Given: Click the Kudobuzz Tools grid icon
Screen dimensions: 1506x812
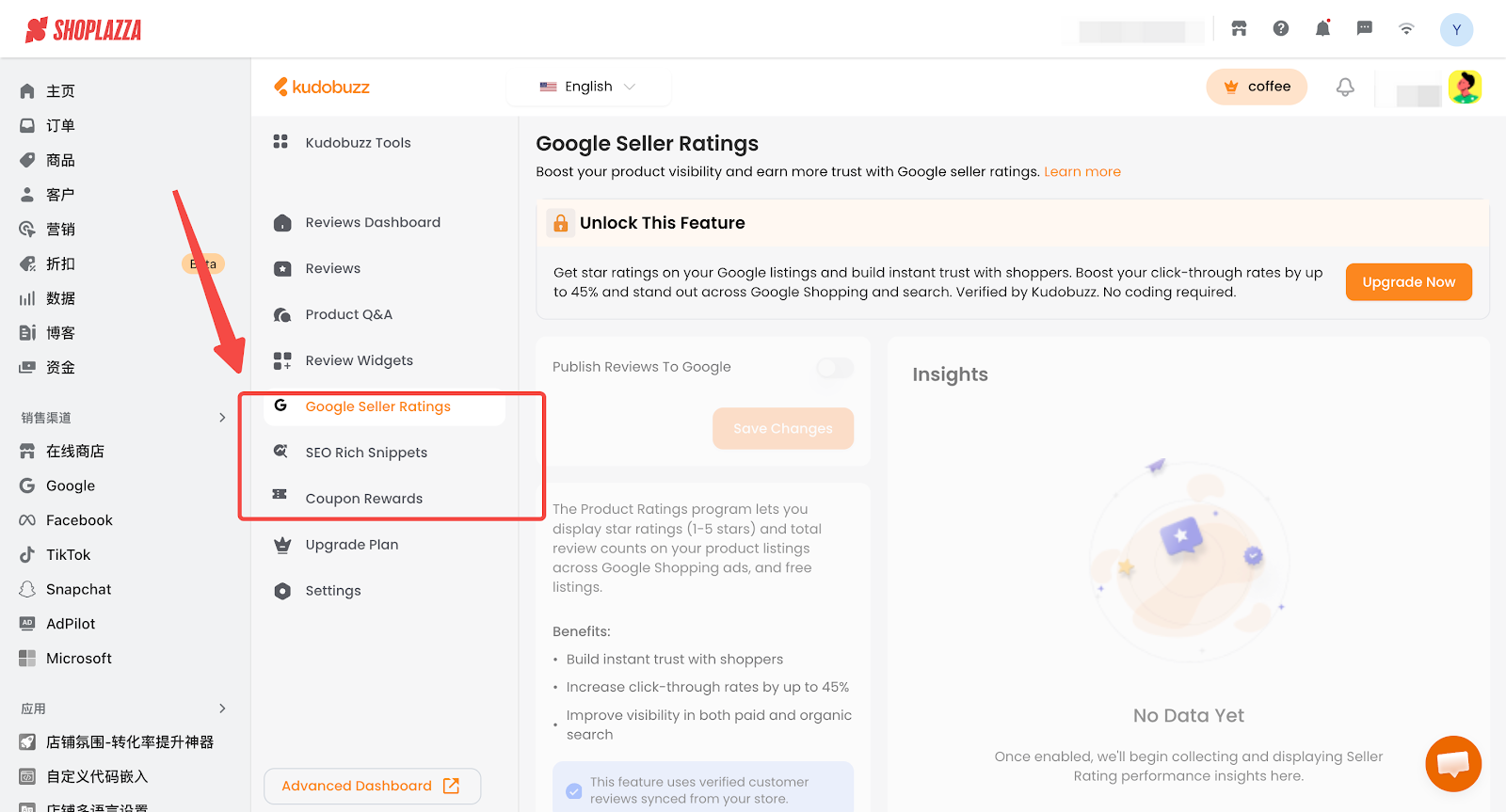Looking at the screenshot, I should (280, 142).
